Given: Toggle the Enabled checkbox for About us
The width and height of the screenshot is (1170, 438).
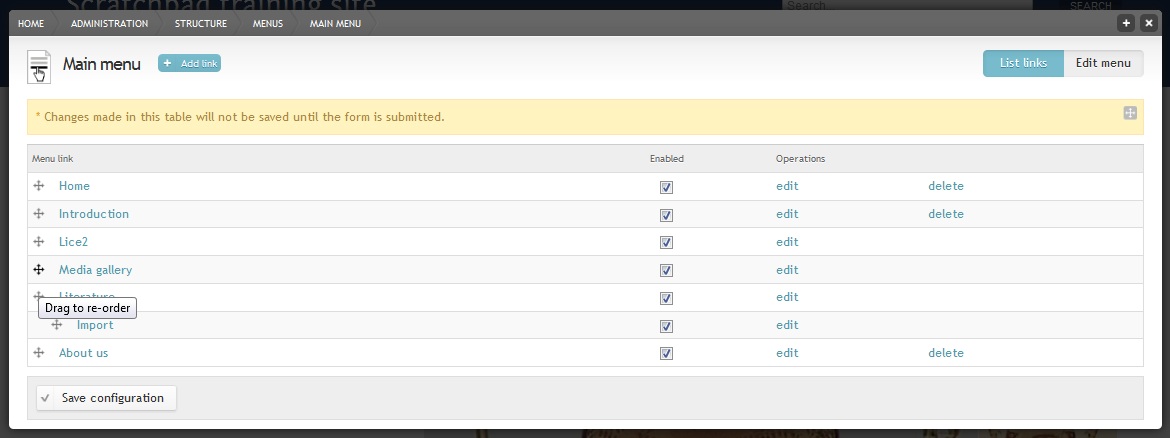Looking at the screenshot, I should point(666,354).
